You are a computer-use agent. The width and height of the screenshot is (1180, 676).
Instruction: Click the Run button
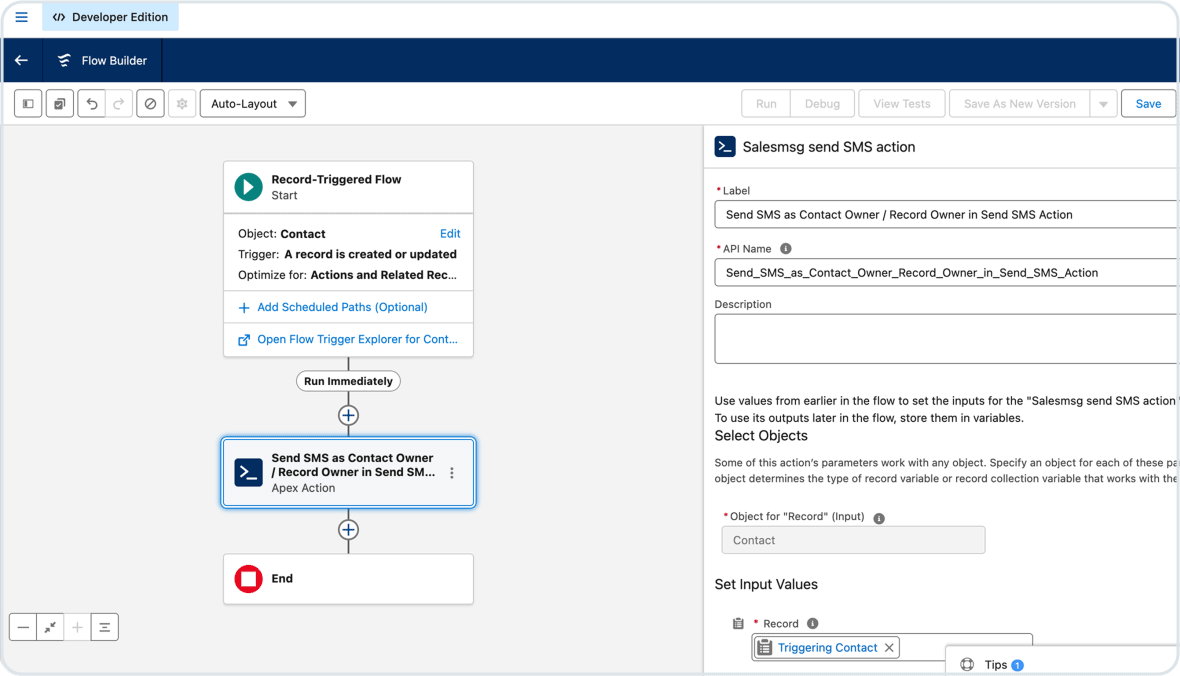766,104
